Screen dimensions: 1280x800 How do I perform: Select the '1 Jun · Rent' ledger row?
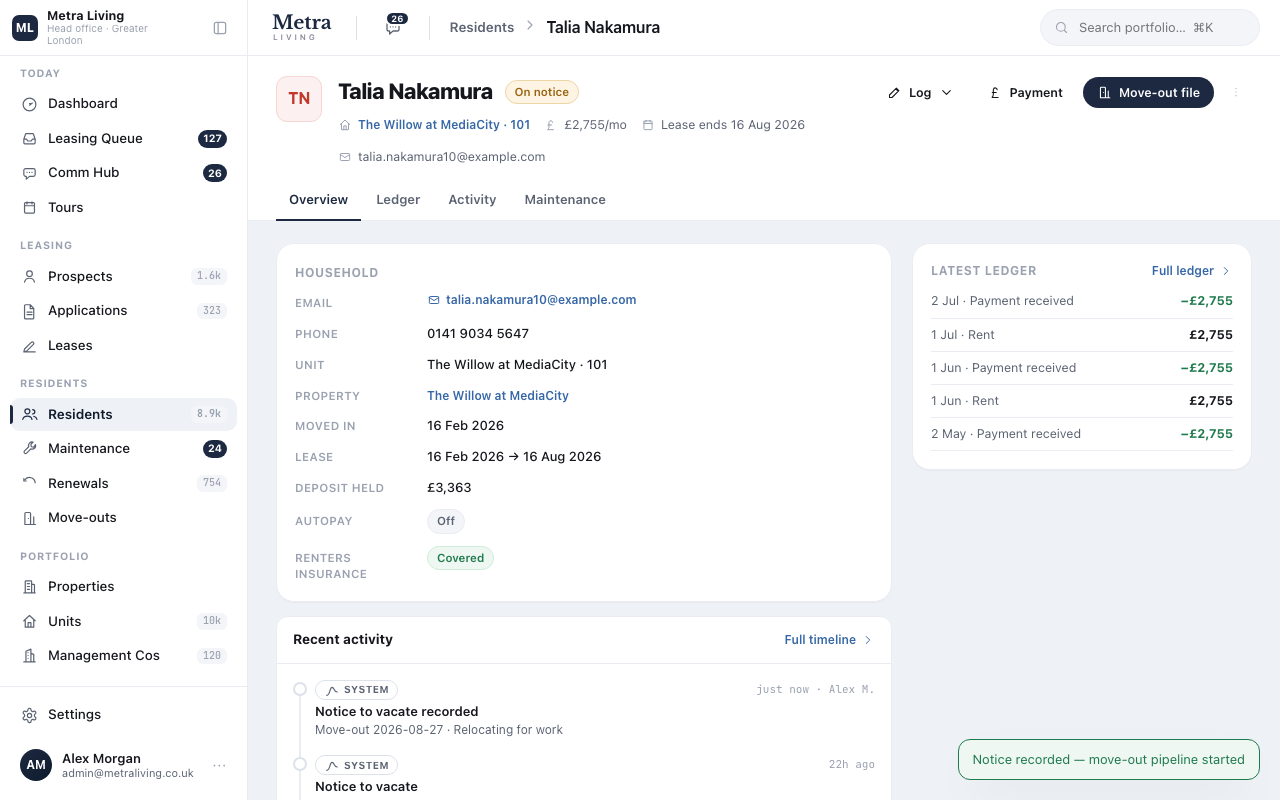(x=1082, y=401)
